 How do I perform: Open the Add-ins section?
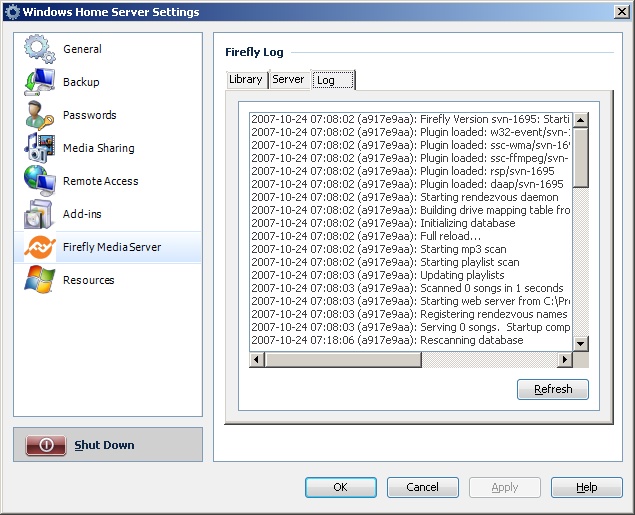[x=108, y=214]
